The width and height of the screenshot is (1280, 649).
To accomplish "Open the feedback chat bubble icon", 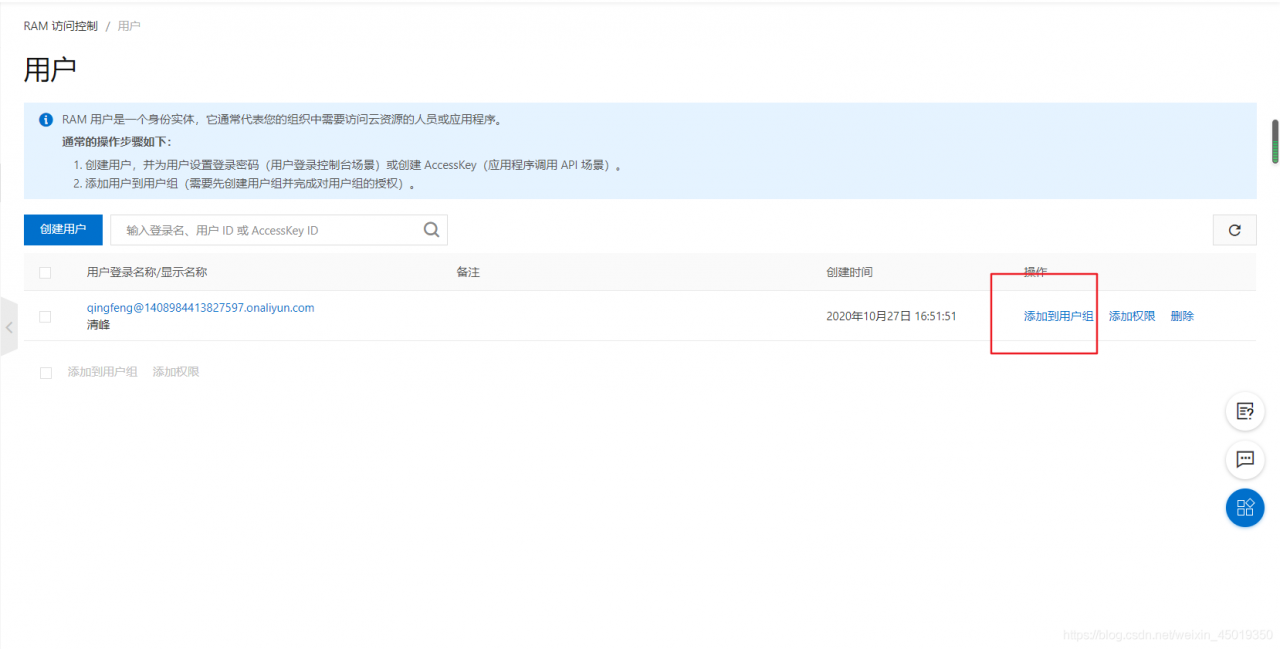I will [1244, 460].
